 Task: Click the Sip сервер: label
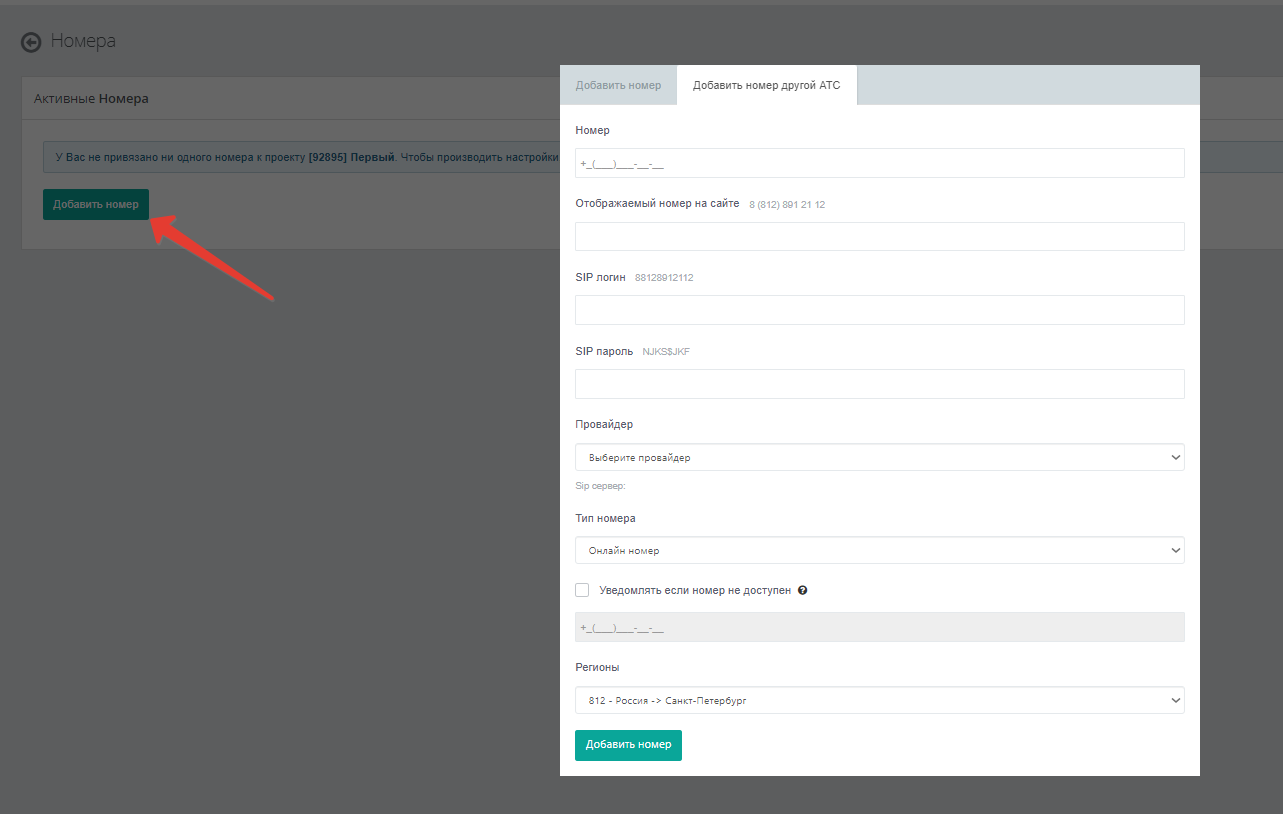click(x=600, y=486)
